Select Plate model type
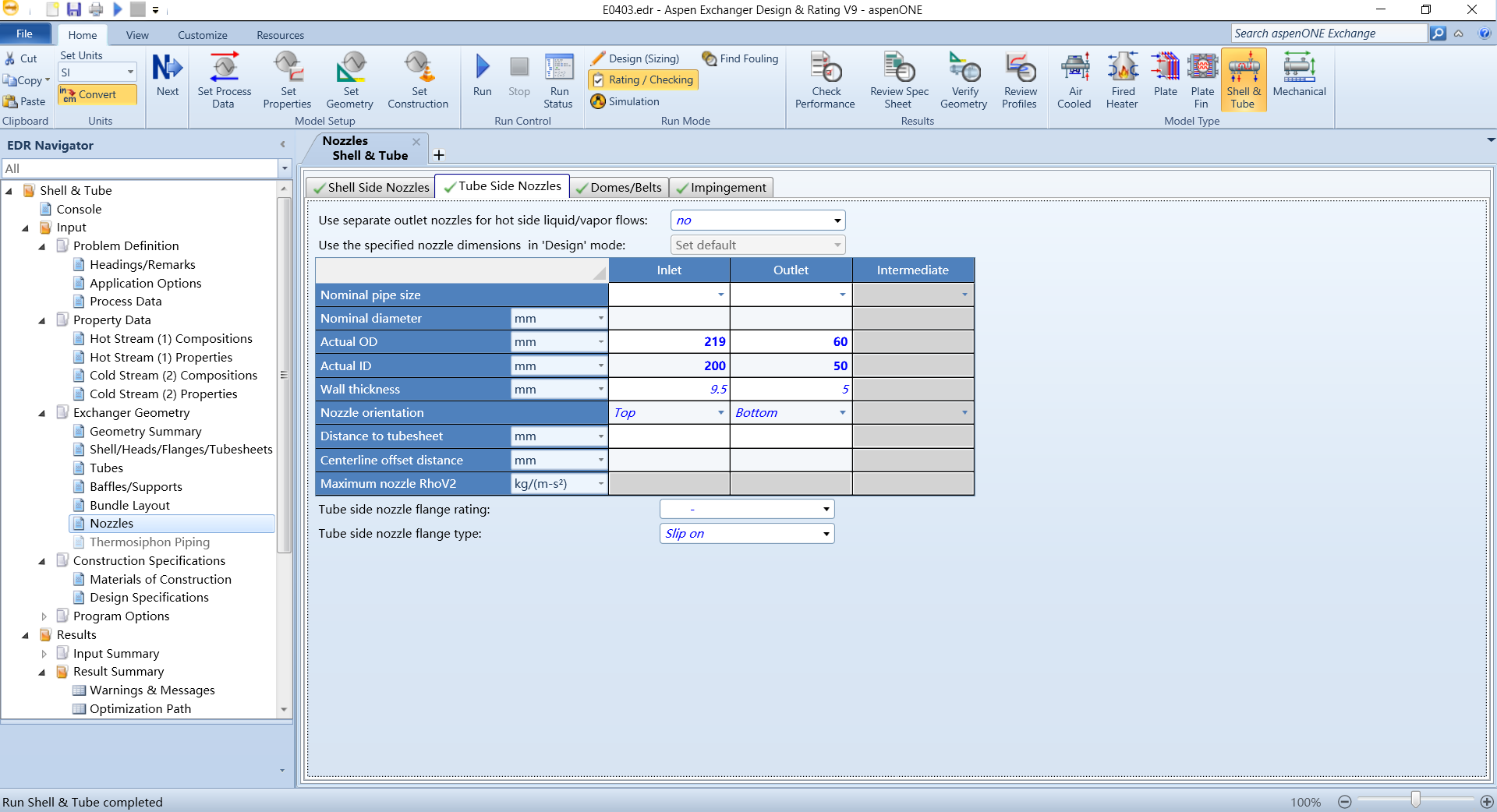The image size is (1497, 812). click(1166, 76)
